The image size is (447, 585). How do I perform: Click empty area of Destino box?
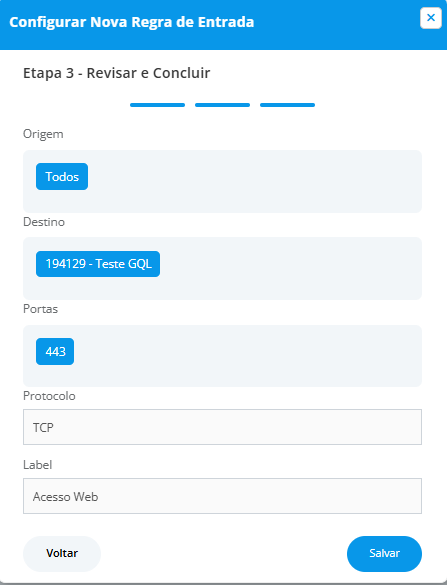[291, 269]
